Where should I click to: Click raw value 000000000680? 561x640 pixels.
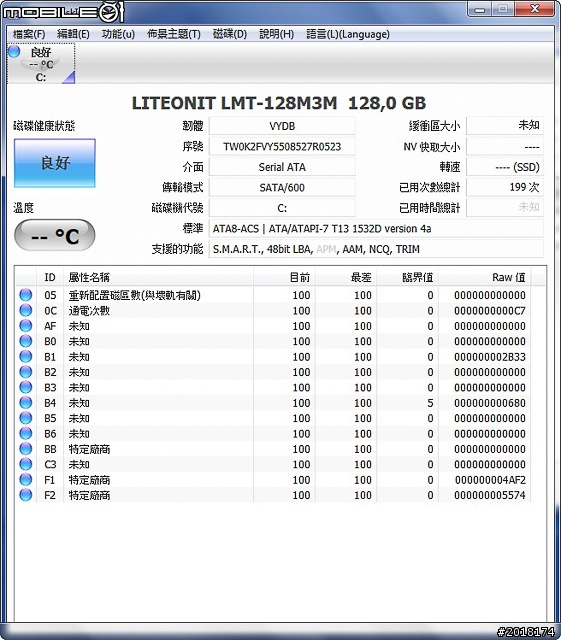pyautogui.click(x=490, y=403)
